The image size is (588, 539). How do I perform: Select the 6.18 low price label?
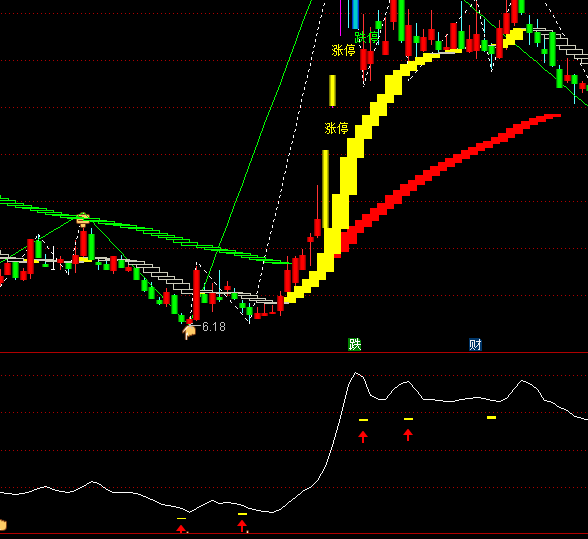point(214,327)
